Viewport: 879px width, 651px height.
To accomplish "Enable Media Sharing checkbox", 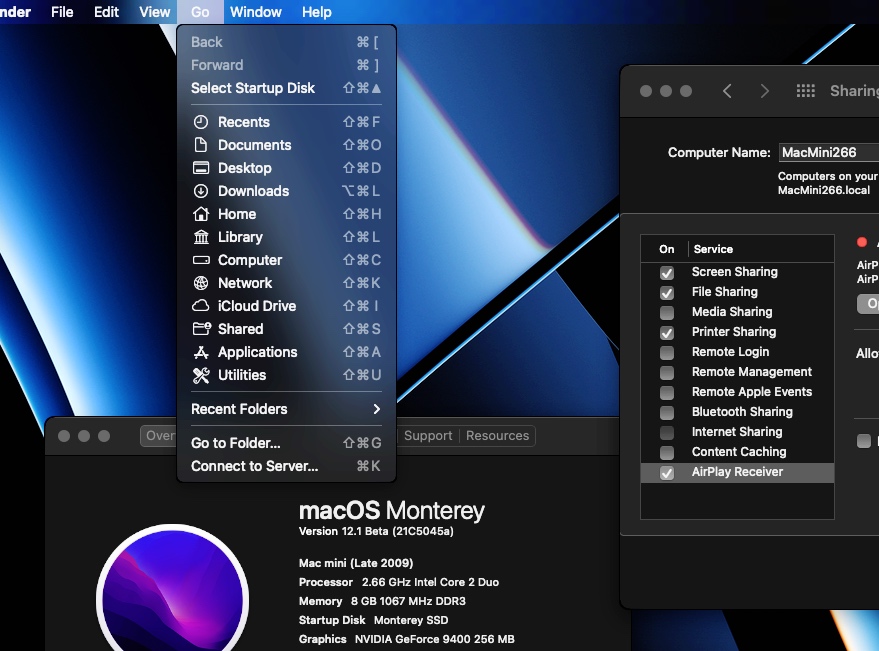I will (x=667, y=312).
